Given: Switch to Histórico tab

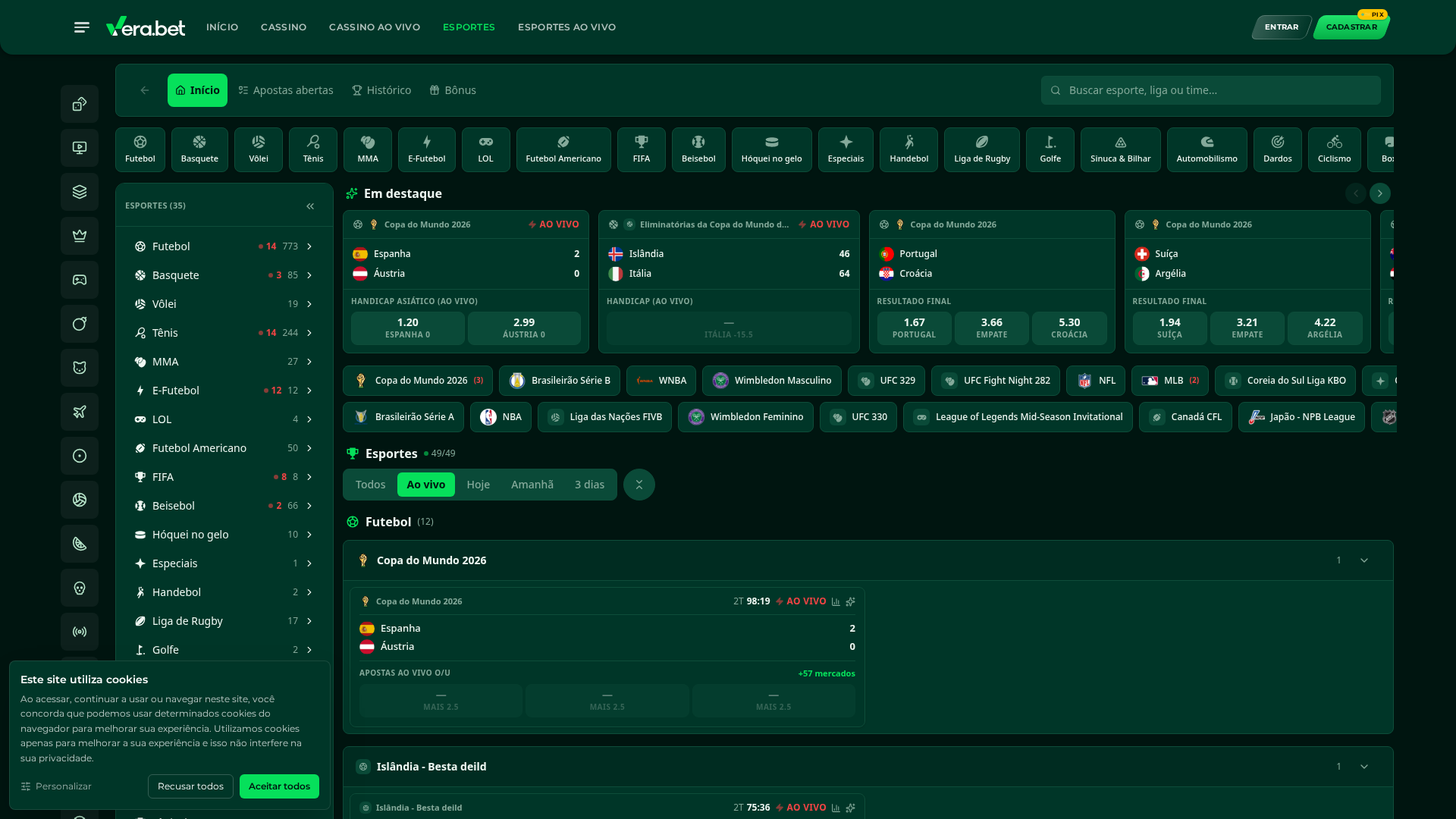Looking at the screenshot, I should coord(381,90).
